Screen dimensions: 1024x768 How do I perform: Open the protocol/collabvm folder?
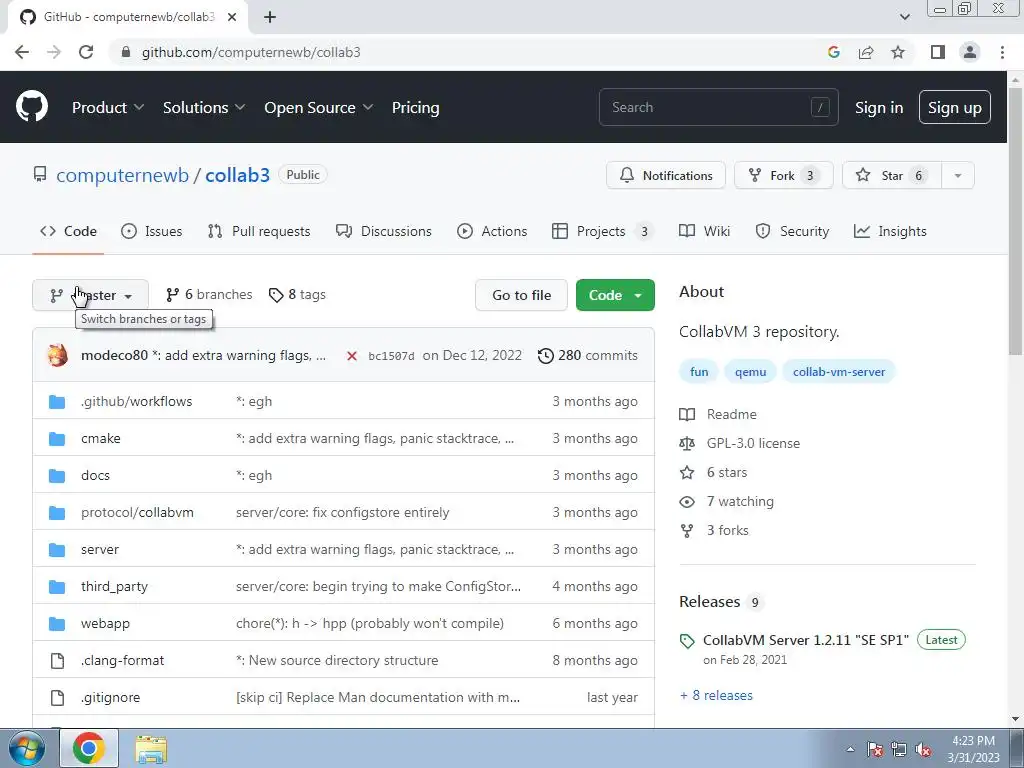137,513
